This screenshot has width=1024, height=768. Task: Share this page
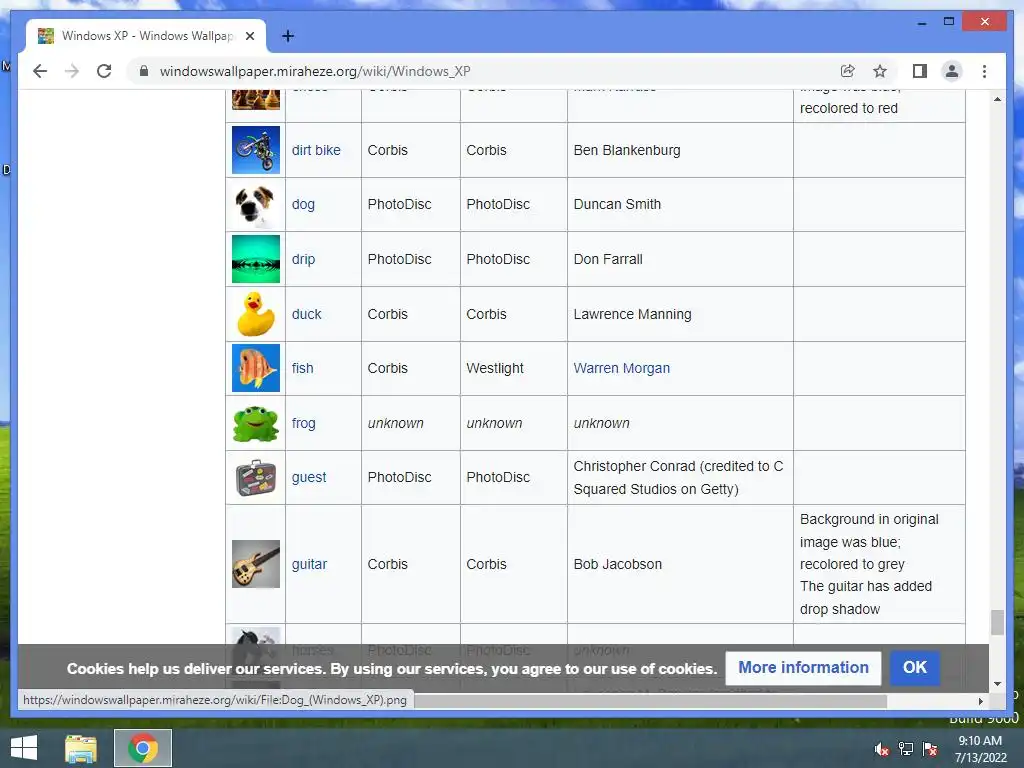pyautogui.click(x=848, y=71)
